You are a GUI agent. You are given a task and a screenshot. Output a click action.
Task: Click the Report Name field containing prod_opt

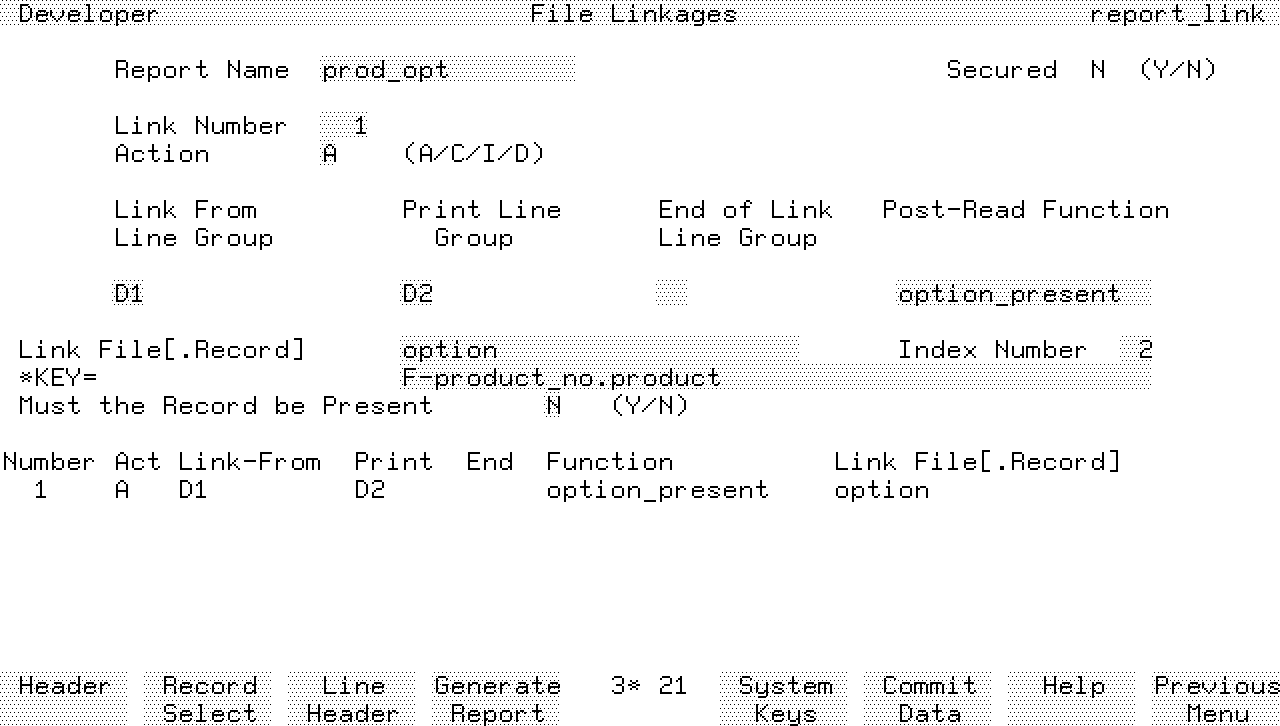[x=448, y=70]
